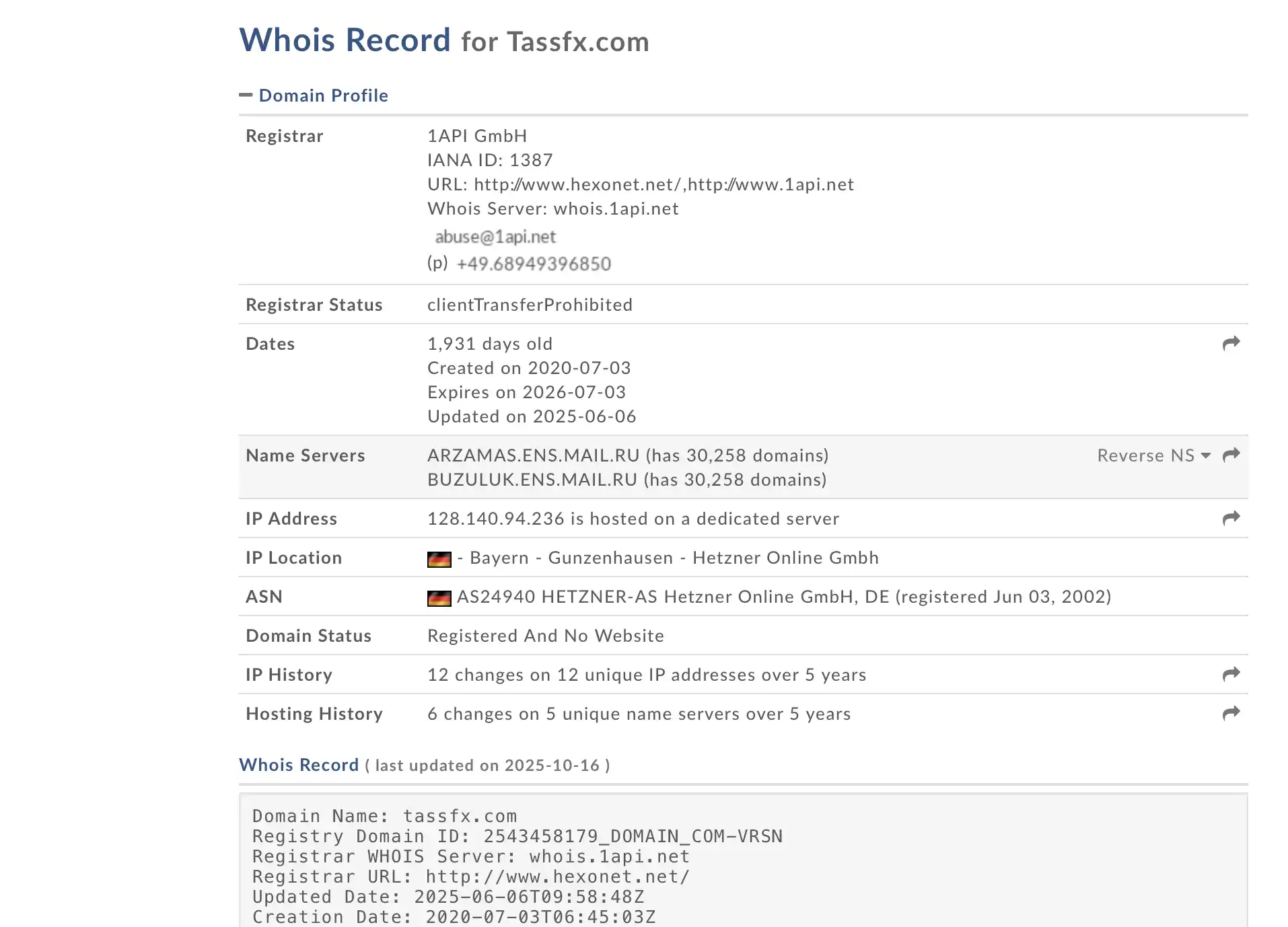Click the share arrow in the Dates row
Image resolution: width=1288 pixels, height=927 pixels.
tap(1231, 344)
